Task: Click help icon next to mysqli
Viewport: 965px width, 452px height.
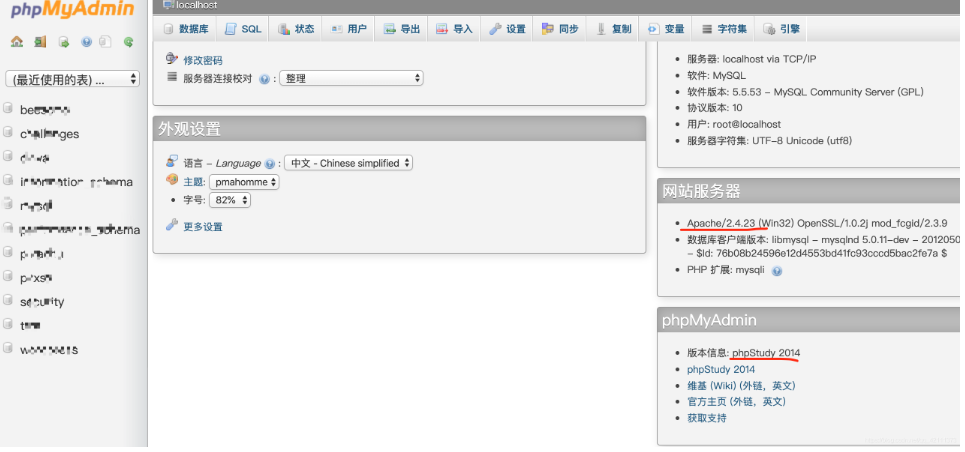Action: (777, 271)
